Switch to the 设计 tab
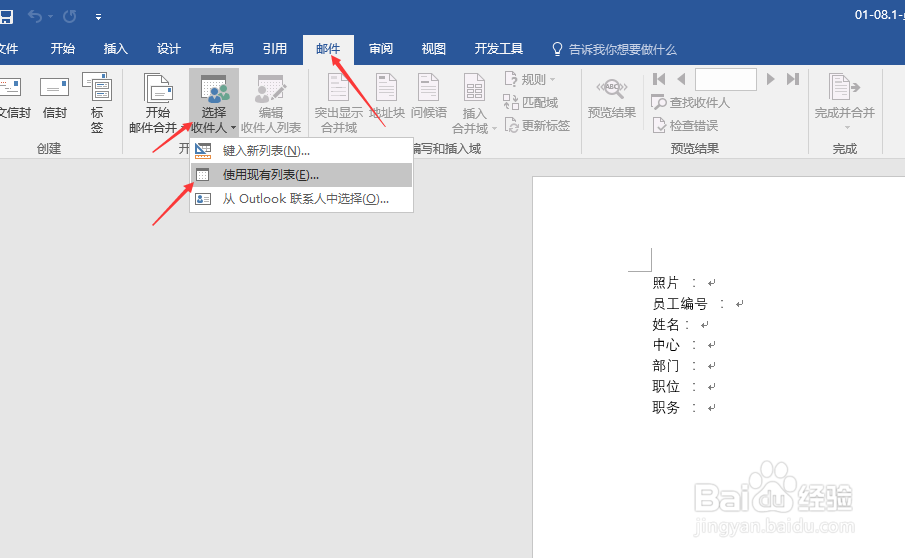The image size is (905, 558). pos(169,49)
